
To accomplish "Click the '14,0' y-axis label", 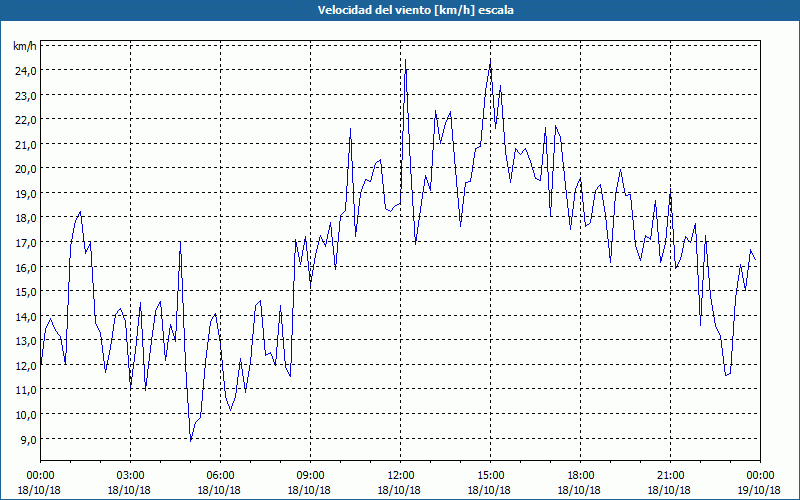I will 26,317.
